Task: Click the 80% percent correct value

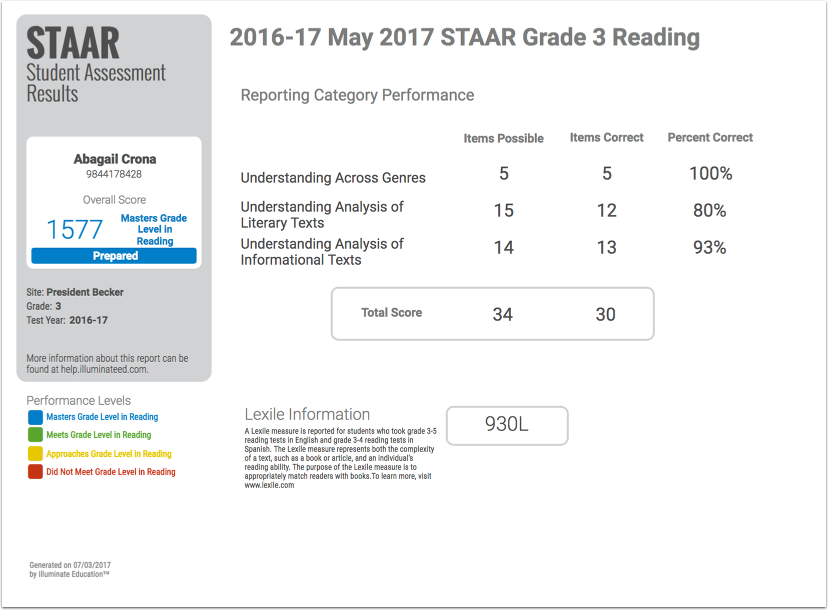Action: tap(710, 211)
